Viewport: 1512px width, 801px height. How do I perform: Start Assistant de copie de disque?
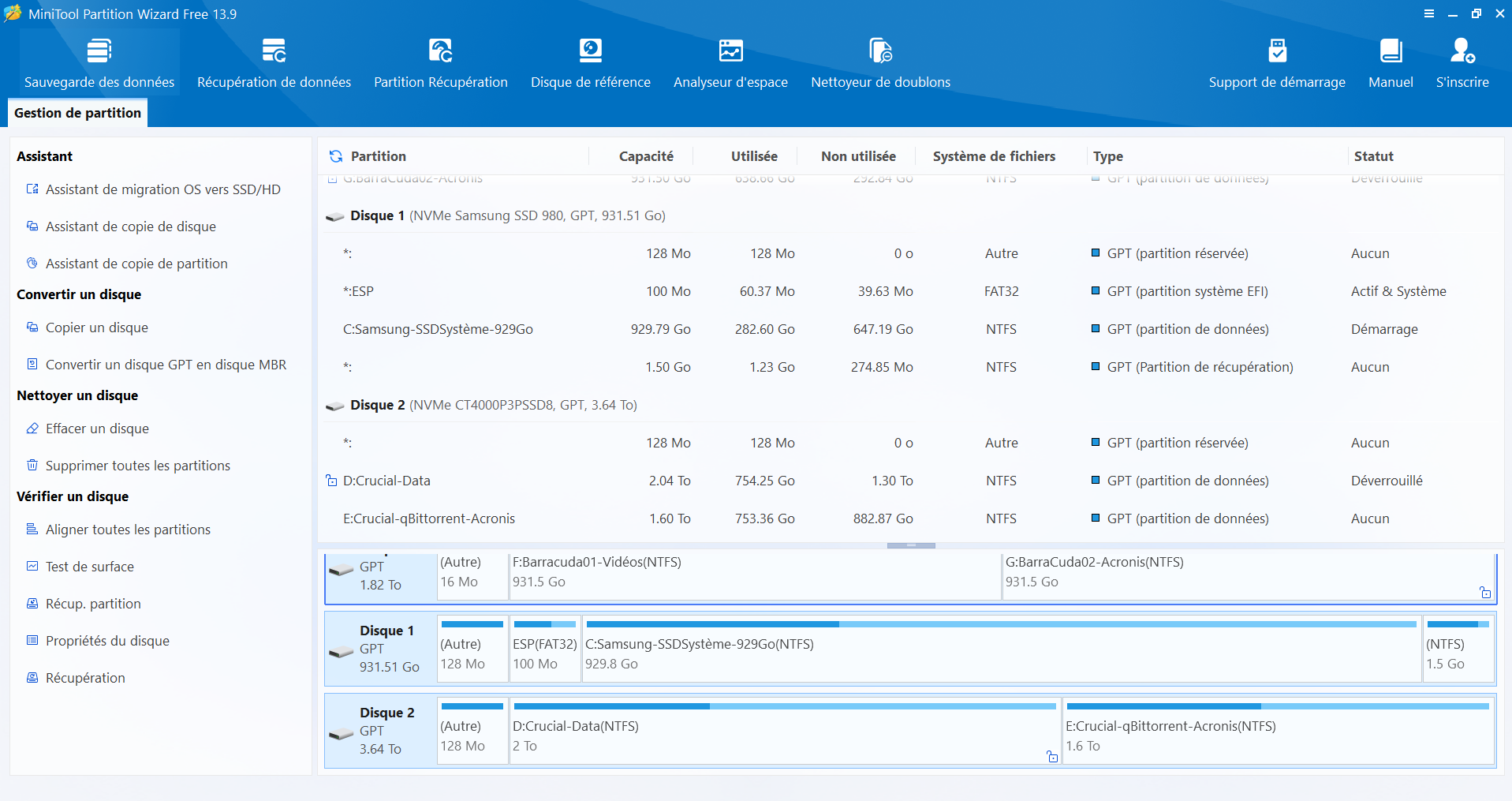point(122,226)
